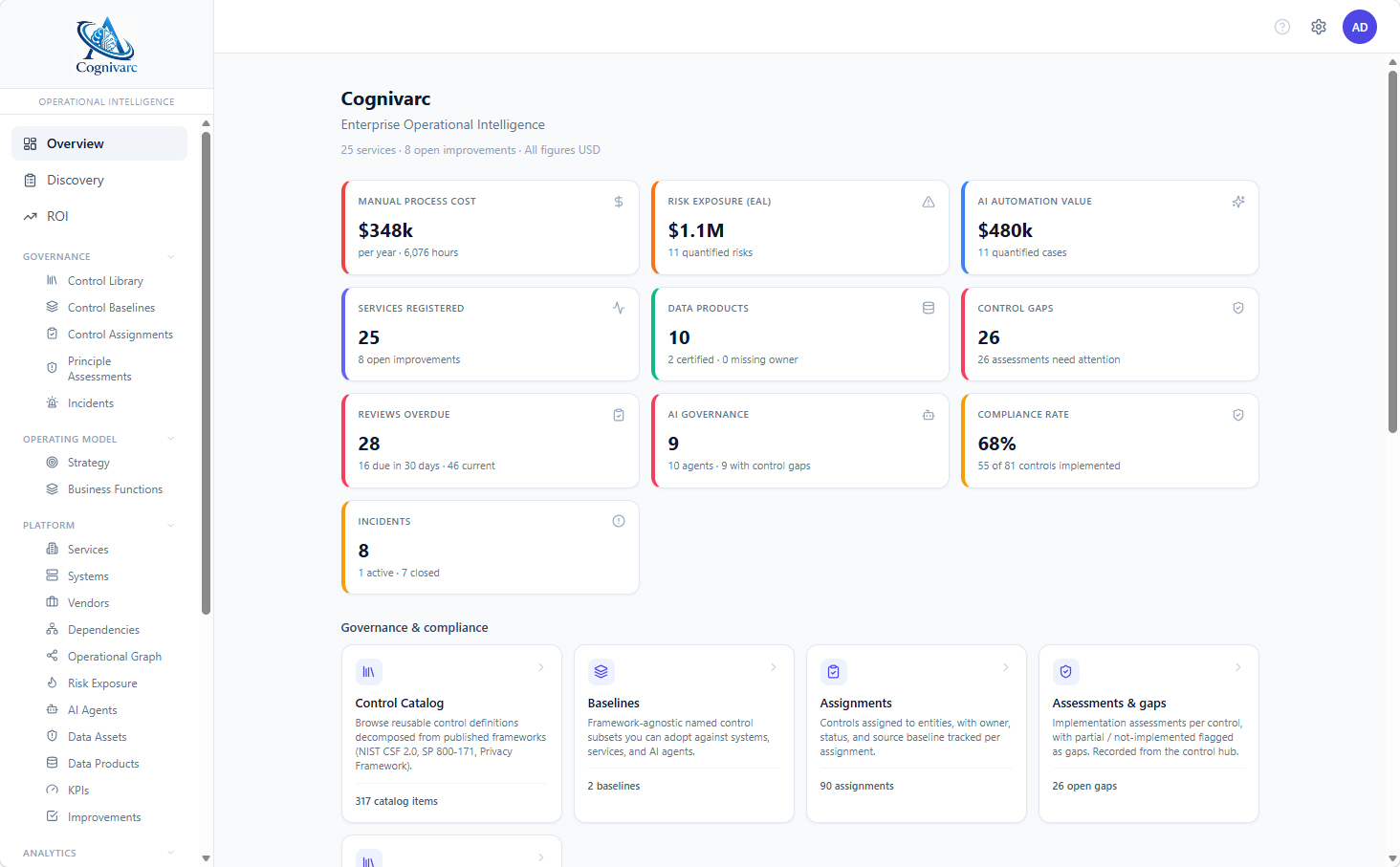This screenshot has width=1400, height=867.
Task: Click the sidebar scrollbar down arrow
Action: (206, 858)
